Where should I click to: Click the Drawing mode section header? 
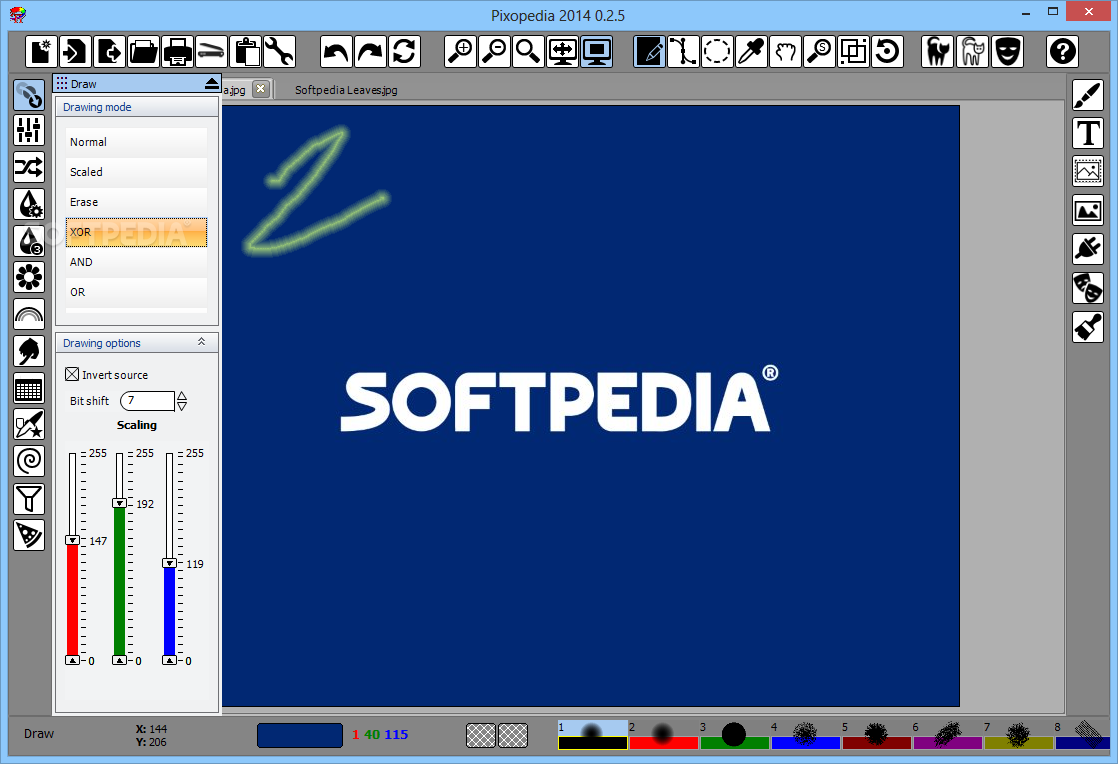pos(137,107)
